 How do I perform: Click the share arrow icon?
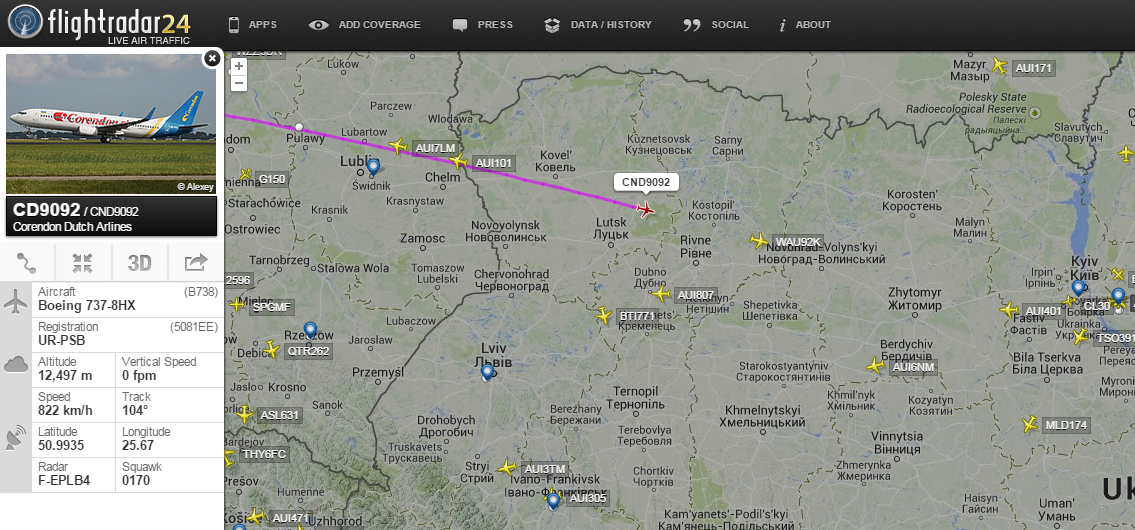point(195,263)
